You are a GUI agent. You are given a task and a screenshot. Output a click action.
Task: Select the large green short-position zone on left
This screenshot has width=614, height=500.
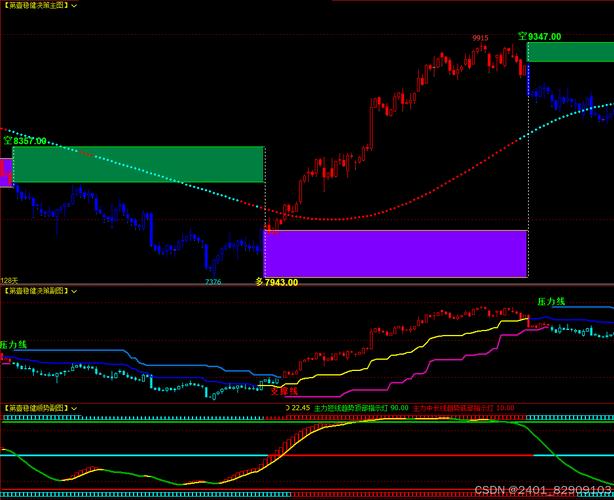(x=138, y=164)
